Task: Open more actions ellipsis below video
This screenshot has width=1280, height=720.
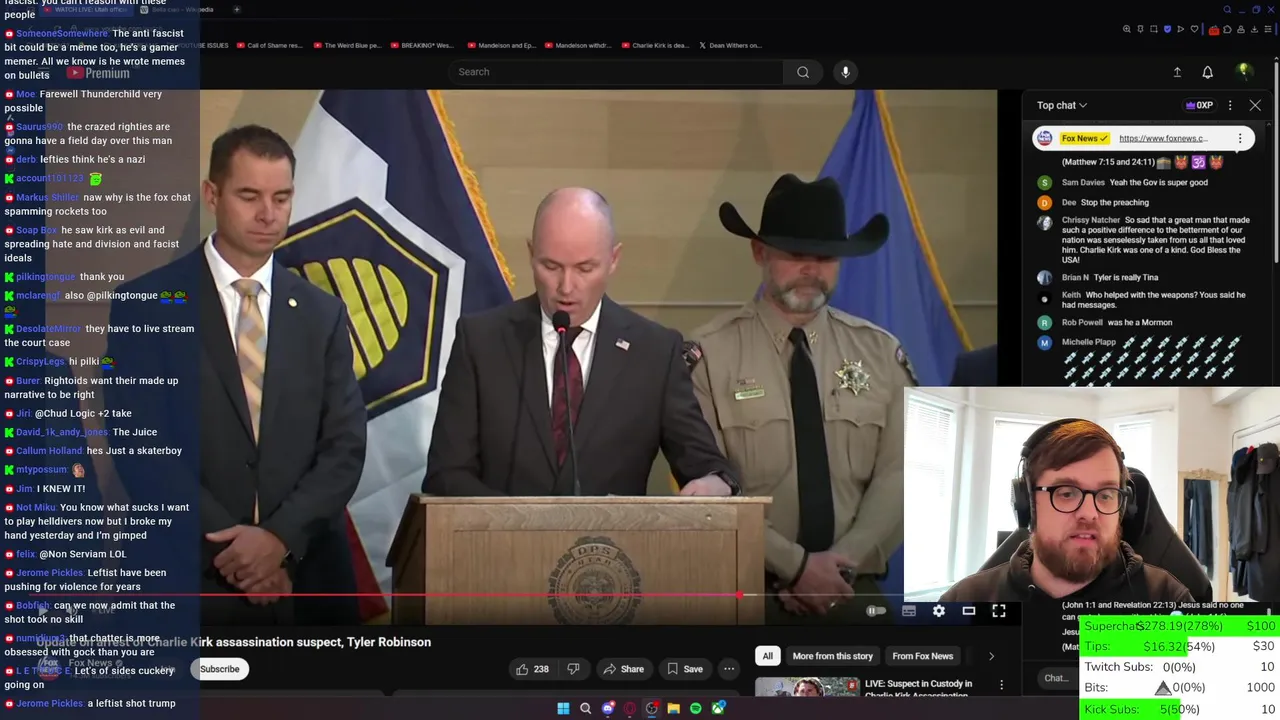Action: pyautogui.click(x=729, y=669)
